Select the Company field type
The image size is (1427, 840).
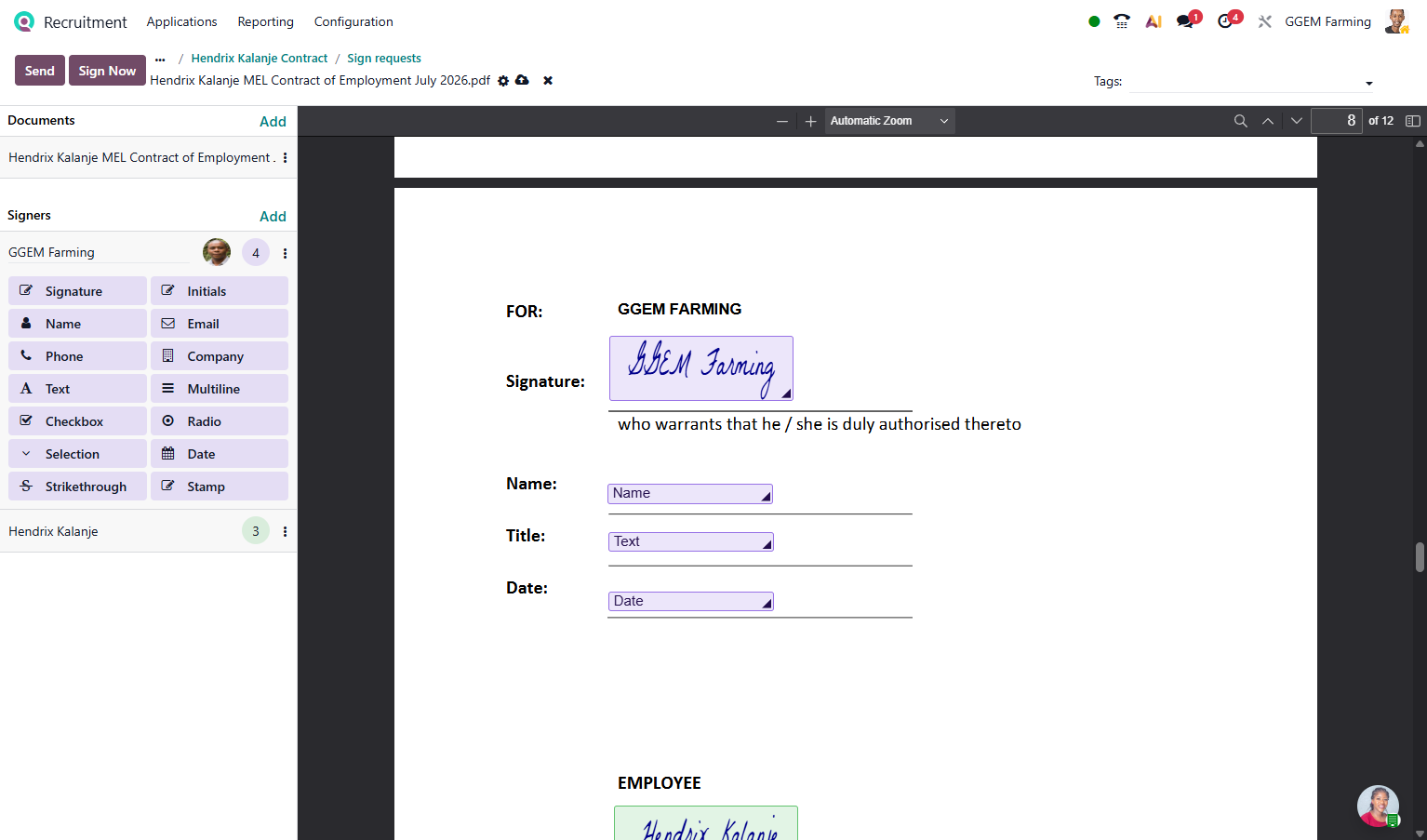point(220,356)
